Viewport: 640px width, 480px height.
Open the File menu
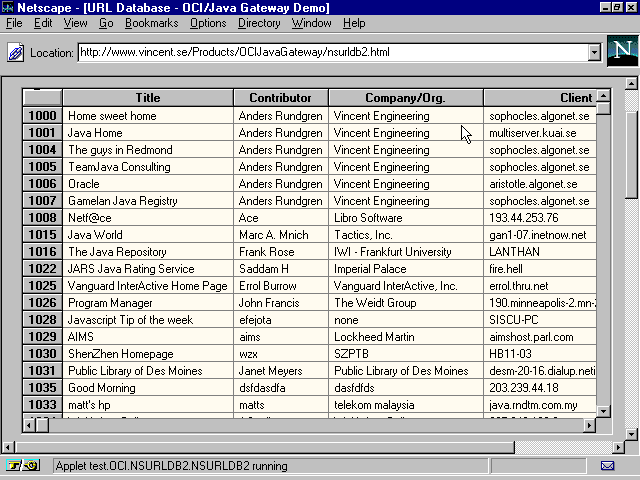coord(14,23)
